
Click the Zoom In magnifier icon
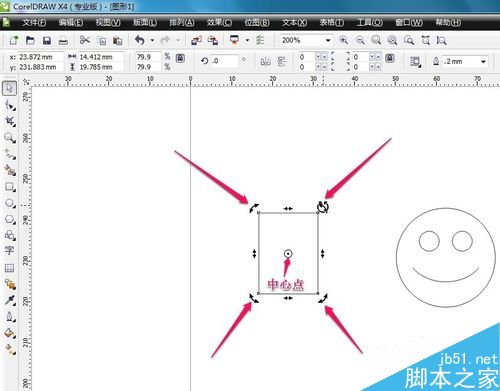tap(344, 40)
